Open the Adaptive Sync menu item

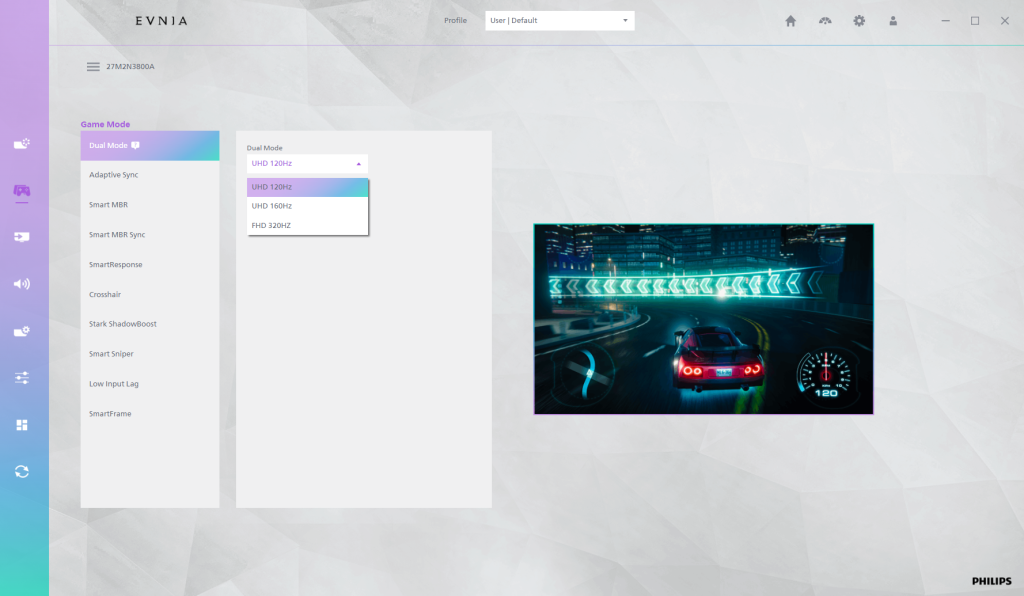114,175
